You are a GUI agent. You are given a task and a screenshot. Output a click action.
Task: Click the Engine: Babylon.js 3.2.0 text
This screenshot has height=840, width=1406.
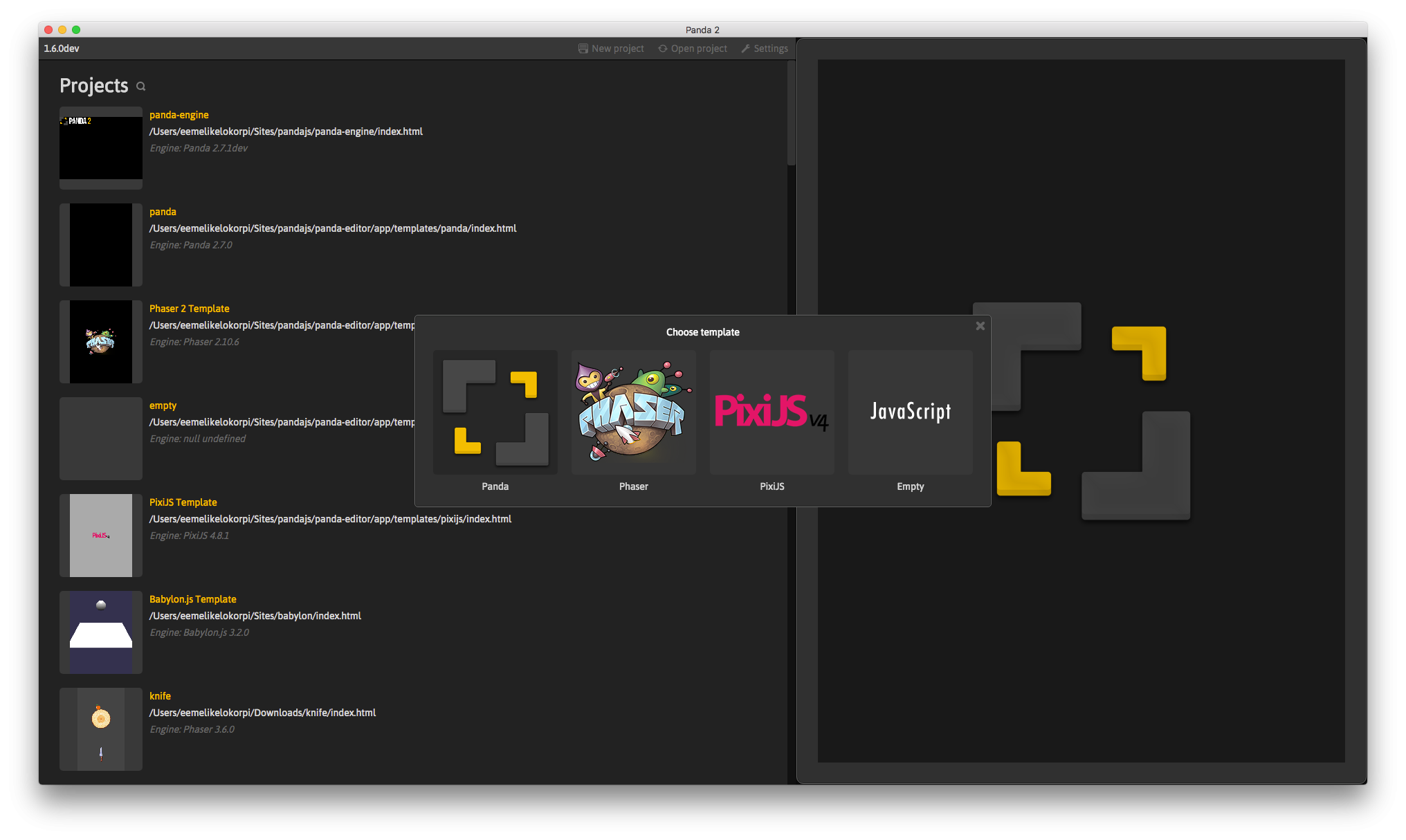coord(199,632)
